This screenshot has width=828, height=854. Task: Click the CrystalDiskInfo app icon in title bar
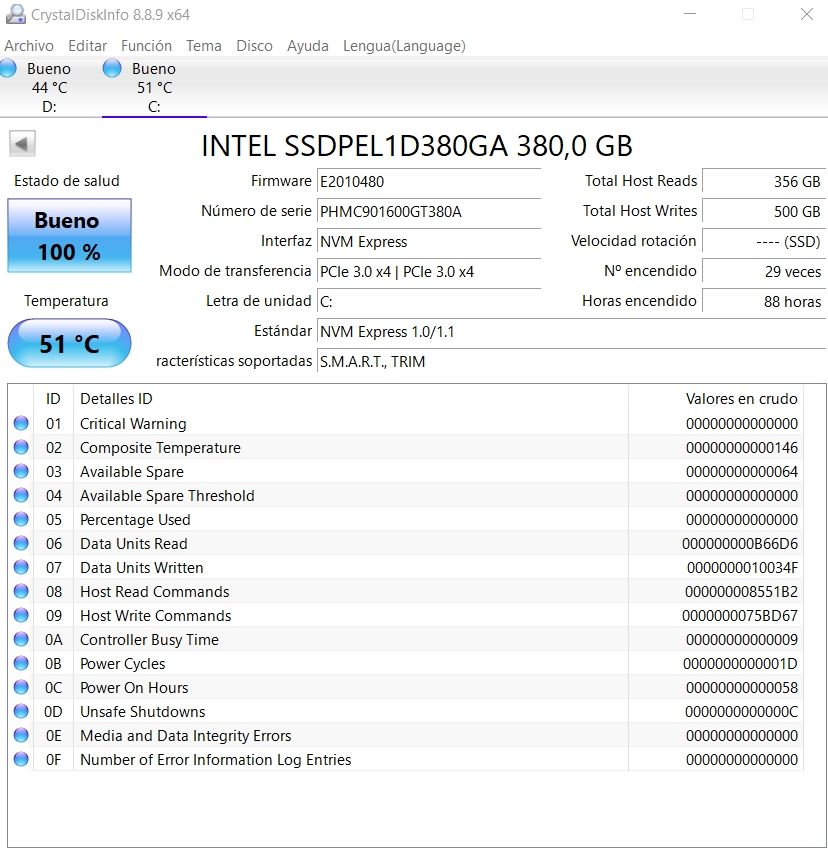[x=15, y=14]
